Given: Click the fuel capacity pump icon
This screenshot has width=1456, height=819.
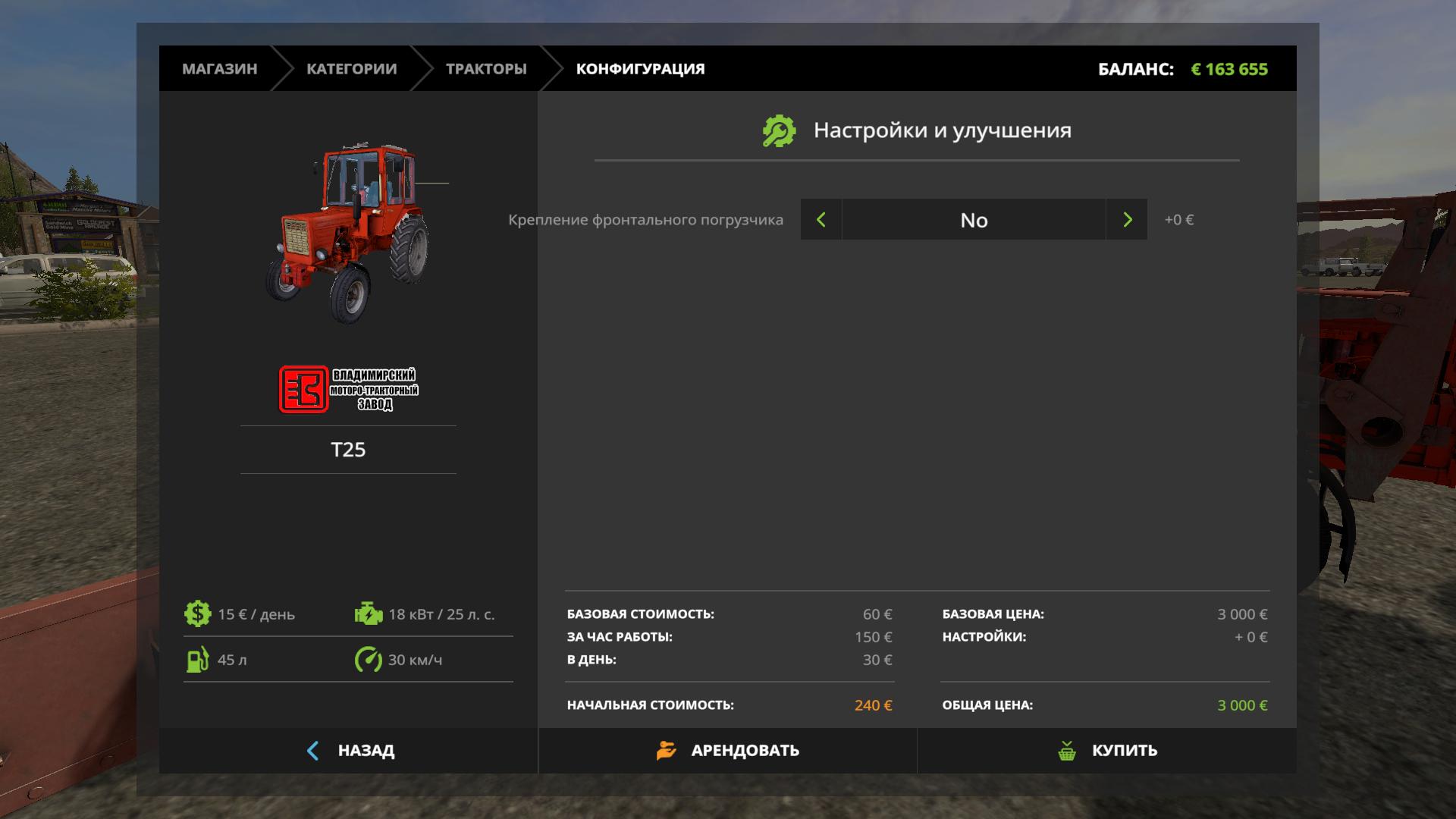Looking at the screenshot, I should [x=197, y=659].
